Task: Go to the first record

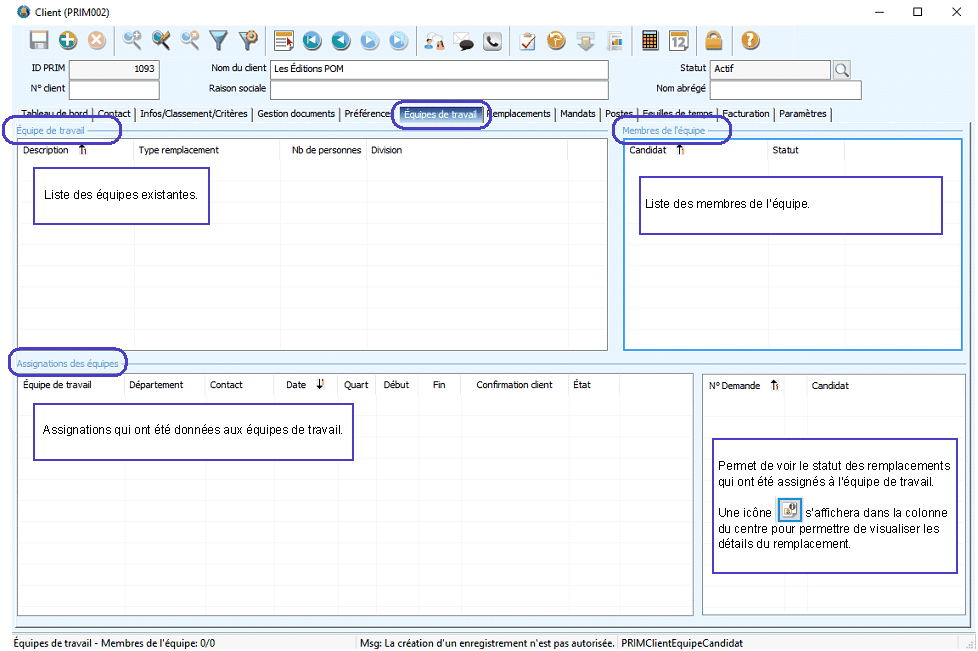Action: [312, 41]
